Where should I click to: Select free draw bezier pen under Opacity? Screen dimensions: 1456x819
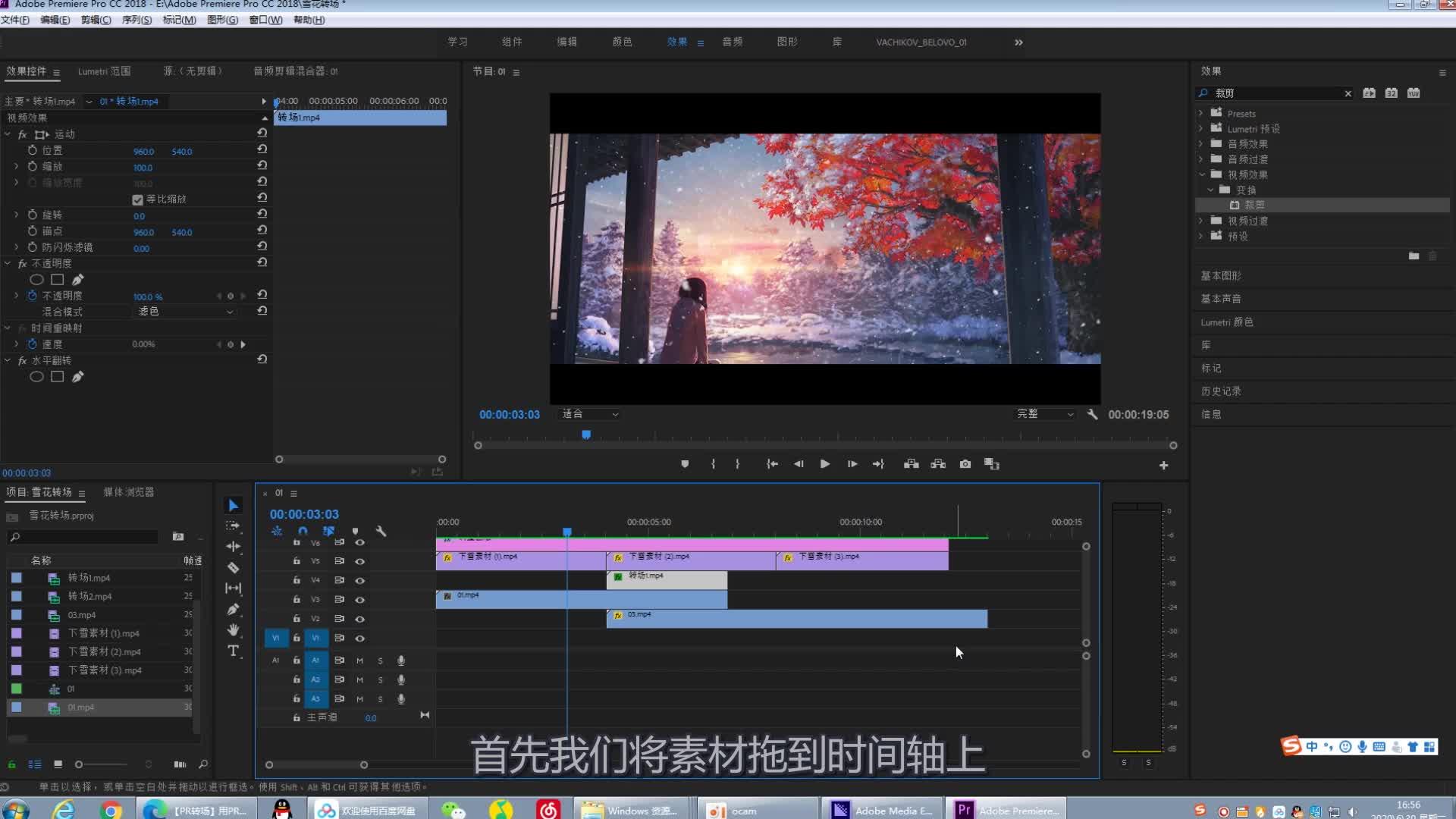tap(77, 280)
